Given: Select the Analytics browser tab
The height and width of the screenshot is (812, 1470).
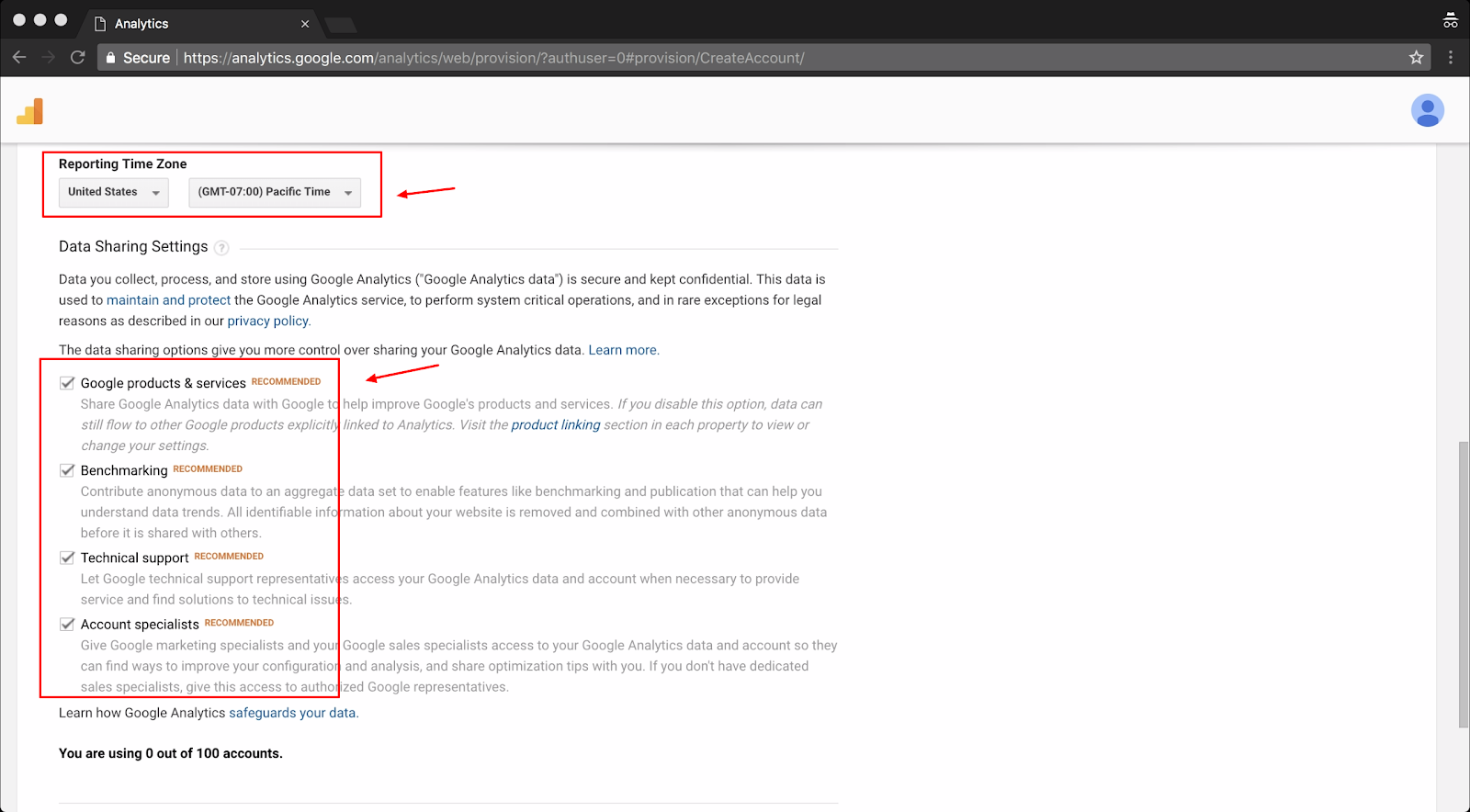Looking at the screenshot, I should tap(200, 24).
